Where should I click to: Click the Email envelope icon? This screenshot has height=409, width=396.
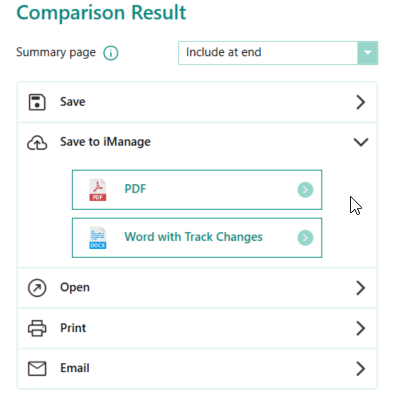tap(37, 369)
